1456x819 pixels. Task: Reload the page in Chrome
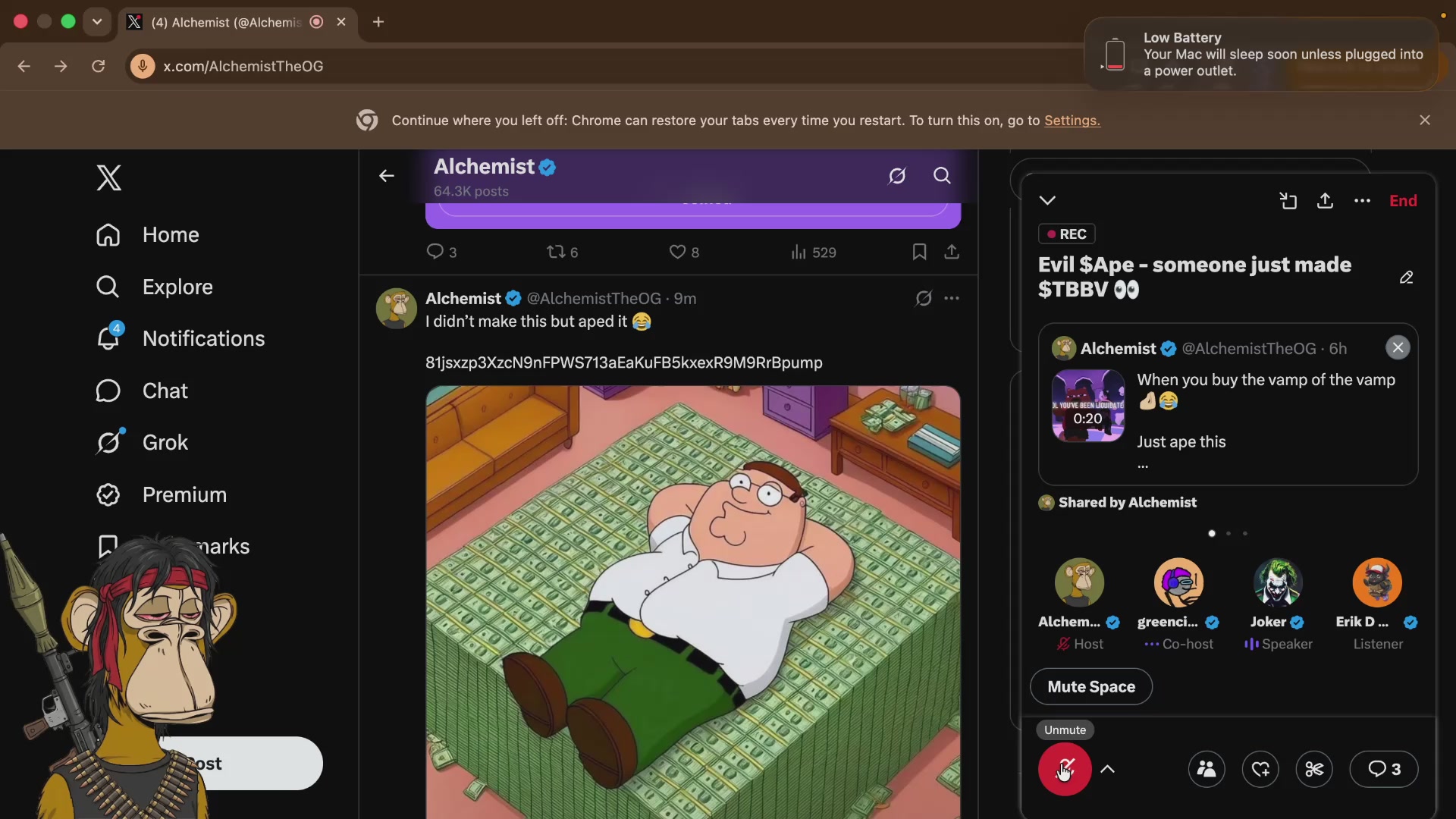point(98,66)
